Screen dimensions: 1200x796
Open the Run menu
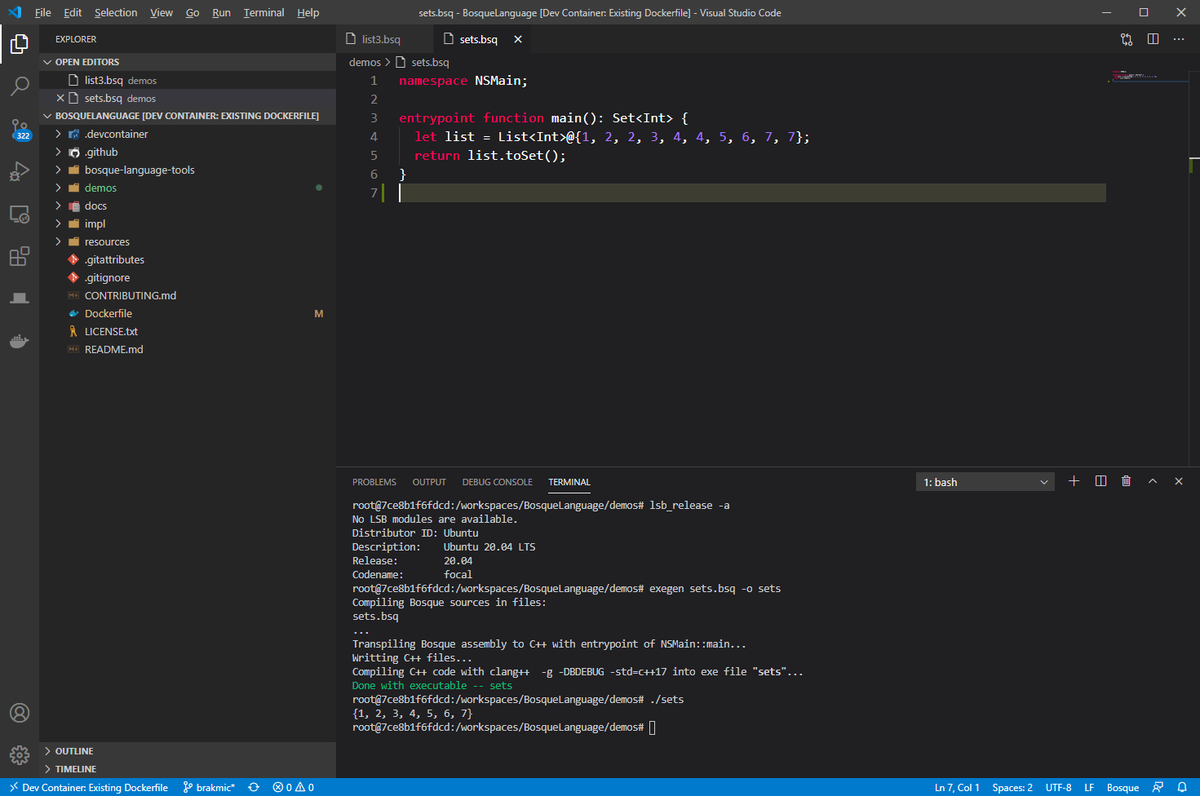click(x=221, y=13)
